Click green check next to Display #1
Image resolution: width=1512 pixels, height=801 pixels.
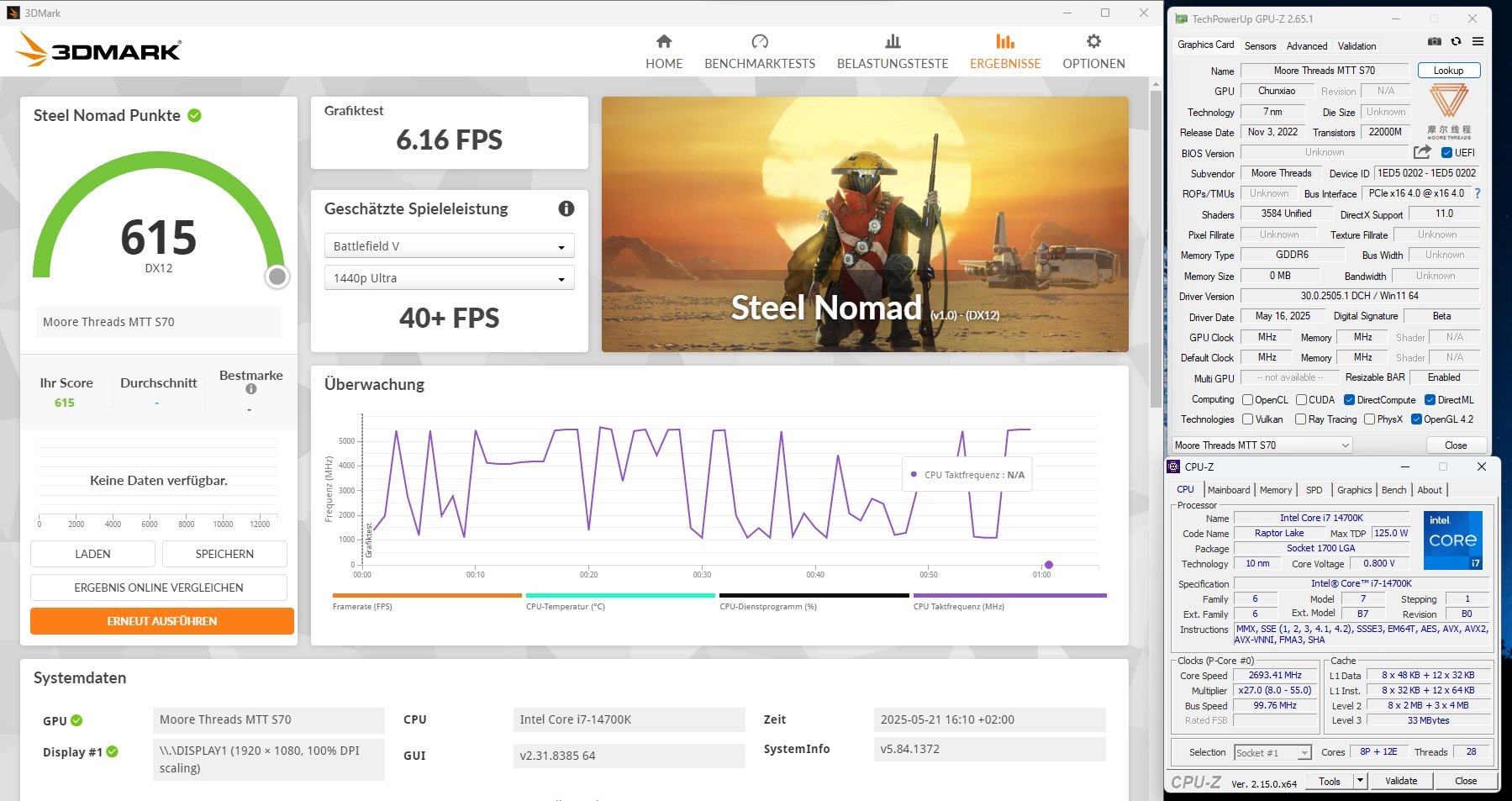[113, 751]
